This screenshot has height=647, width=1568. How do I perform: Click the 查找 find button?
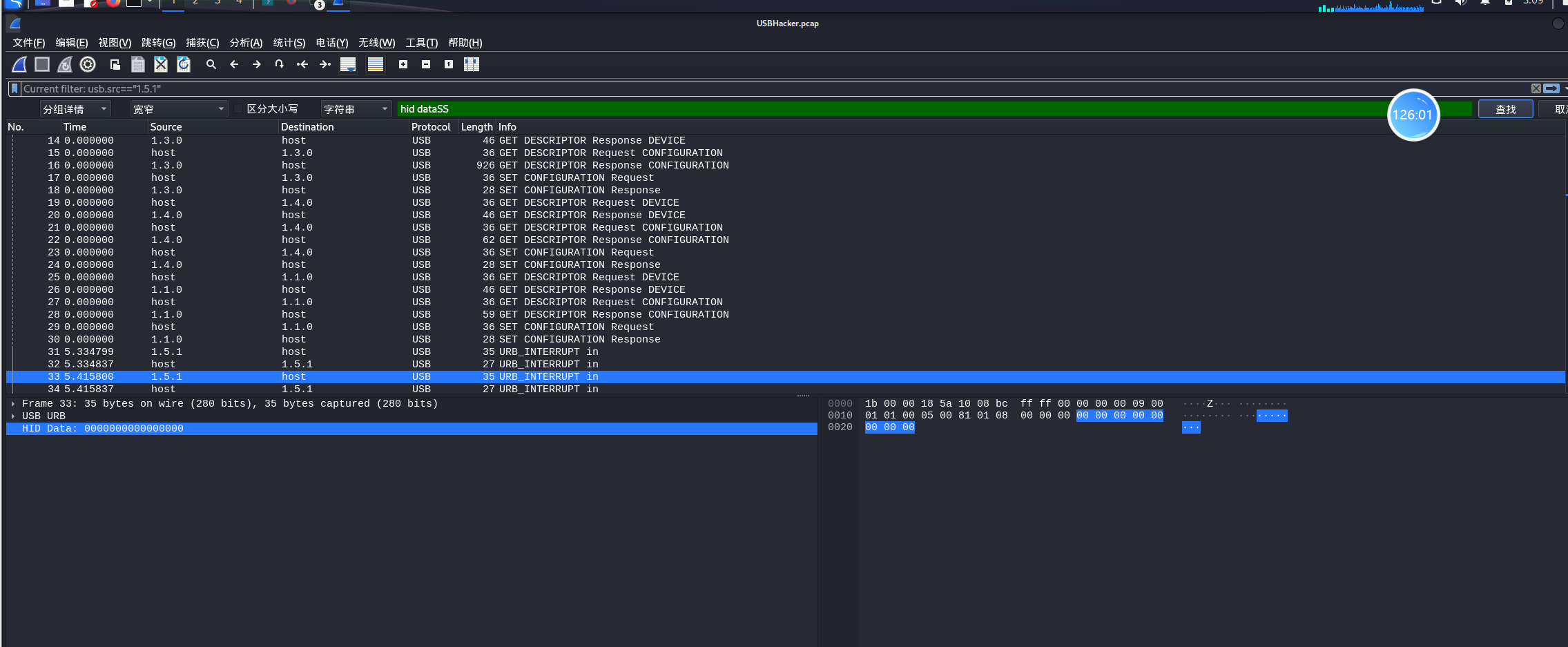(1505, 109)
